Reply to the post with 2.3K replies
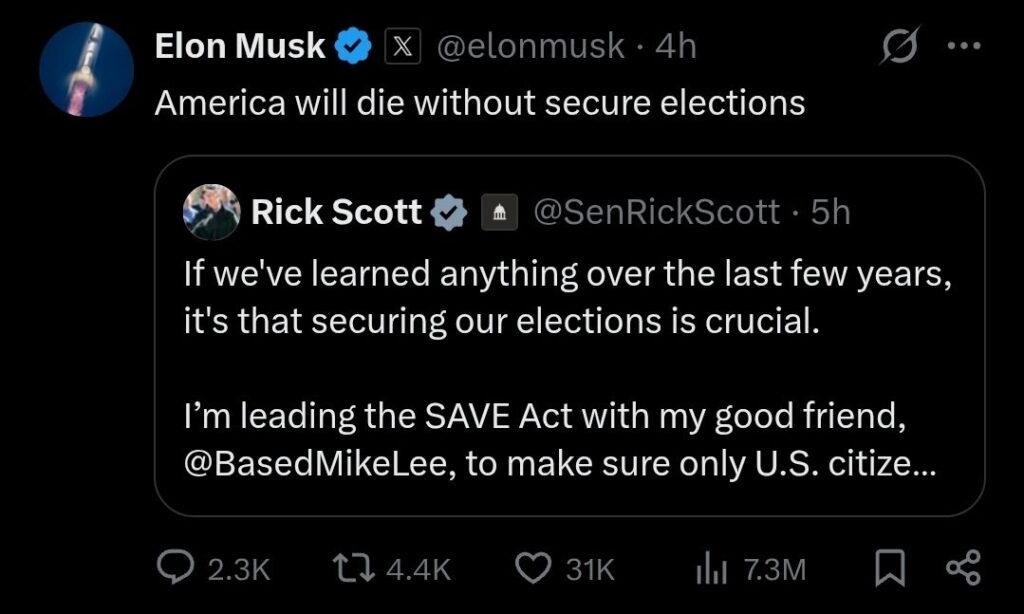Image resolution: width=1024 pixels, height=614 pixels. (x=215, y=569)
